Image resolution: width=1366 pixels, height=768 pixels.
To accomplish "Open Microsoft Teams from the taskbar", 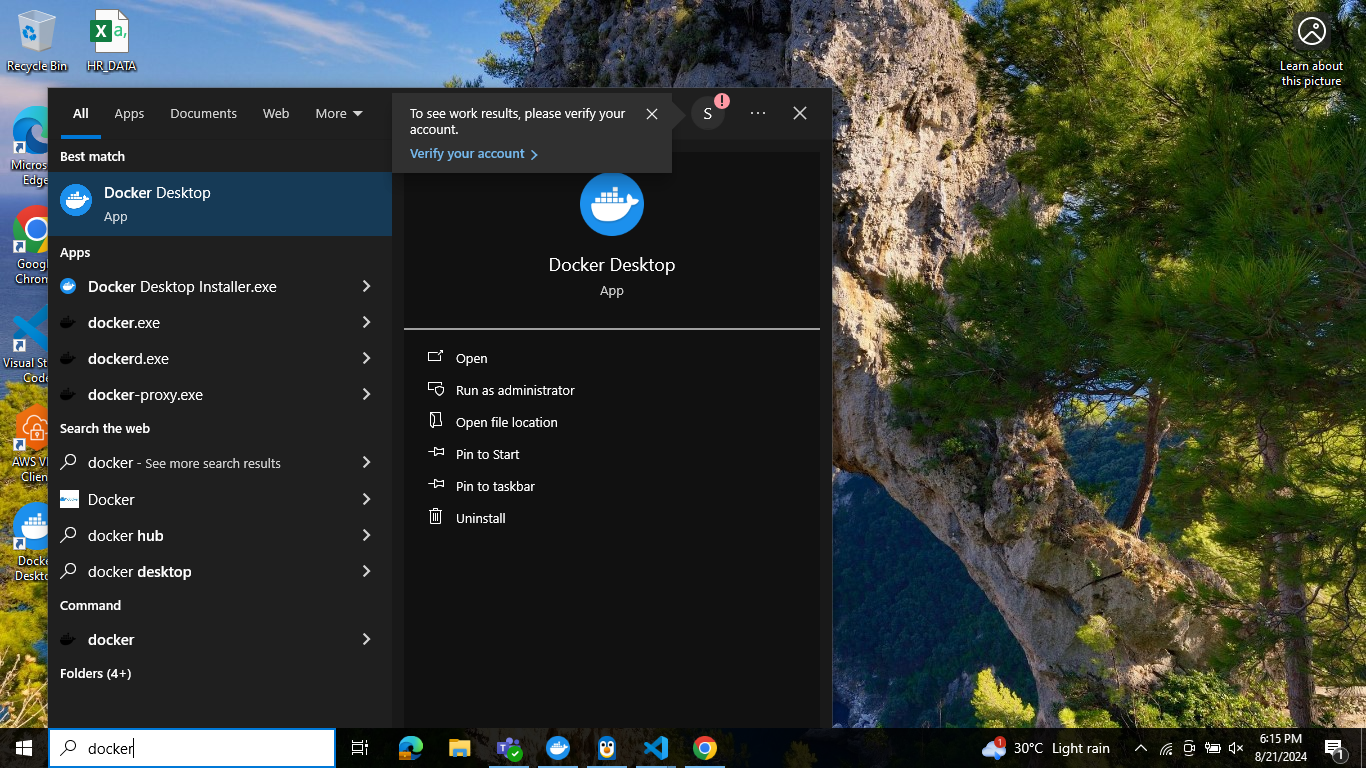I will point(509,748).
